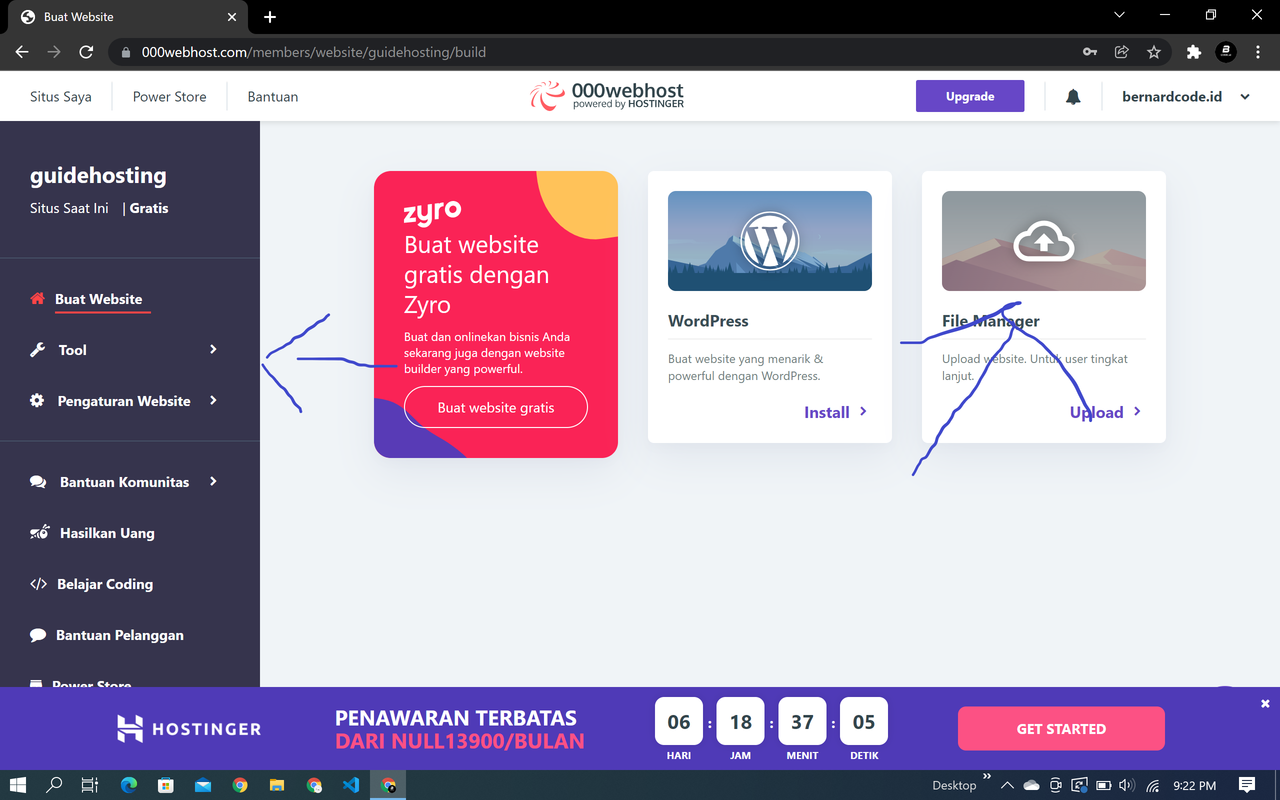The height and width of the screenshot is (800, 1280).
Task: Select Hasilkan Uang in the sidebar
Action: click(x=107, y=533)
